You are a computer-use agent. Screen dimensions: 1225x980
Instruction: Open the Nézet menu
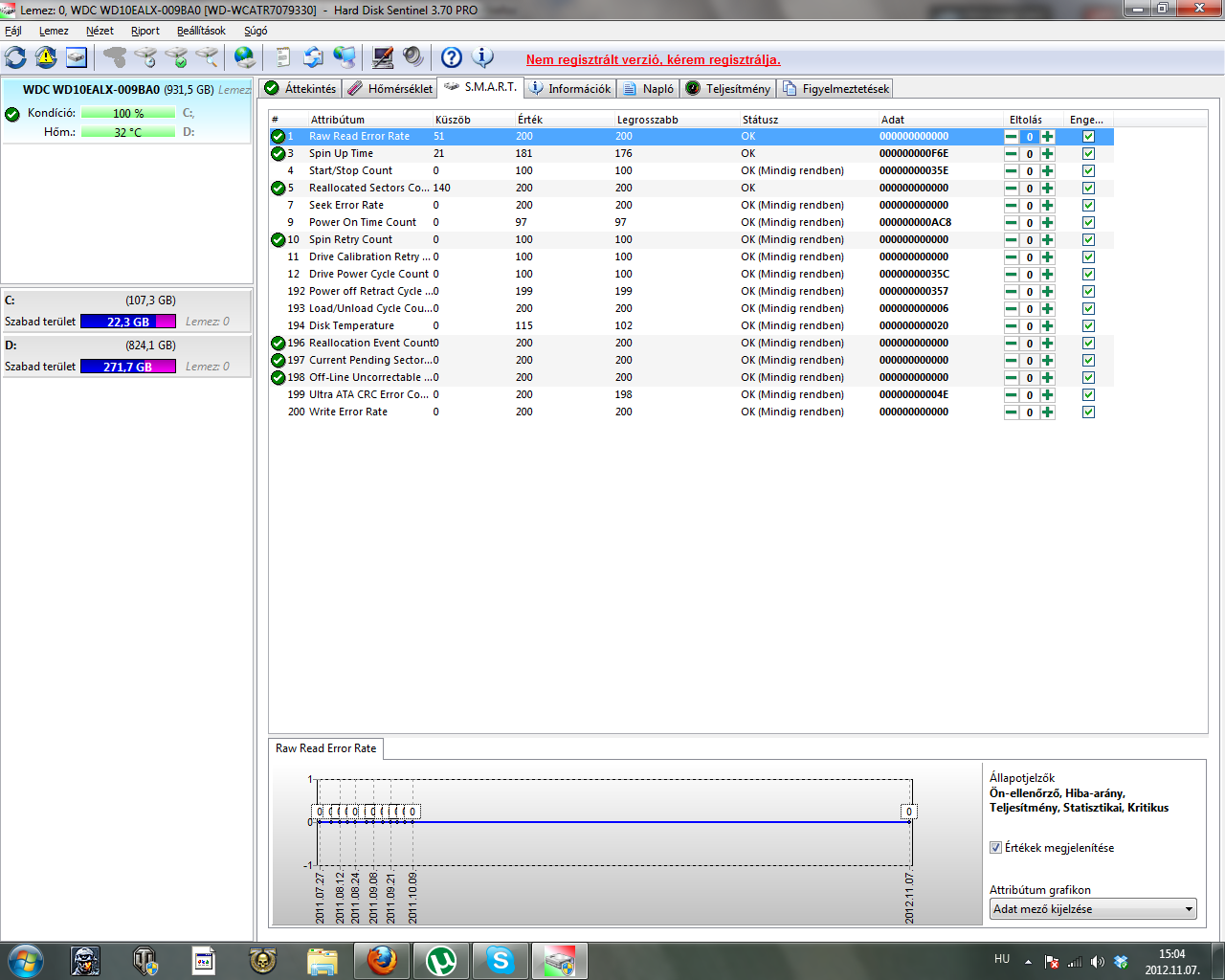coord(100,31)
